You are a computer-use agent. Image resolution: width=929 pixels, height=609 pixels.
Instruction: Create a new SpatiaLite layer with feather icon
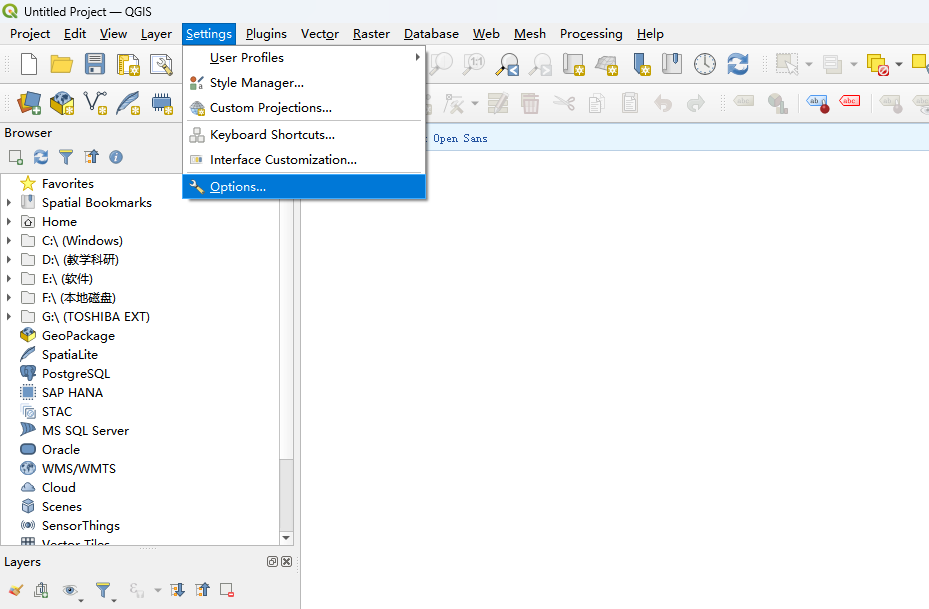(128, 103)
